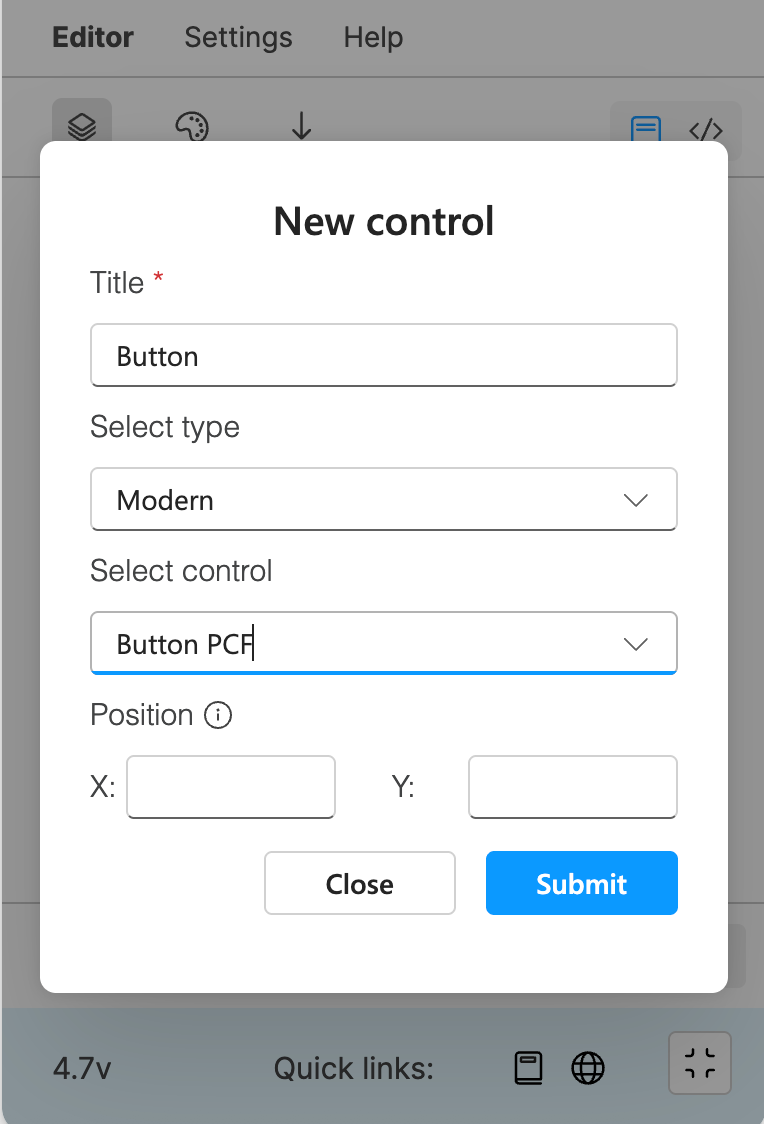Image resolution: width=764 pixels, height=1124 pixels.
Task: Open the layers panel icon
Action: tap(82, 122)
